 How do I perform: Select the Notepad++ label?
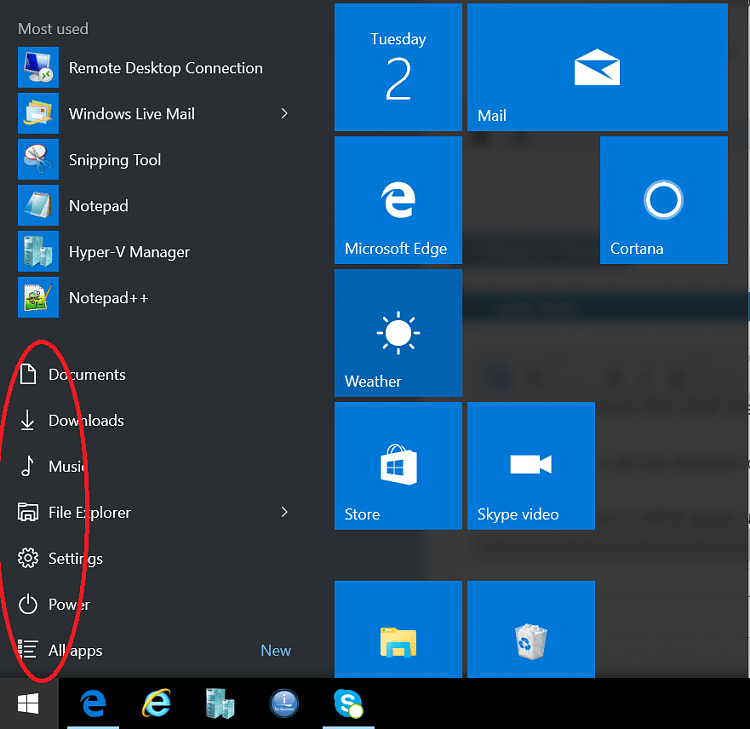point(109,298)
